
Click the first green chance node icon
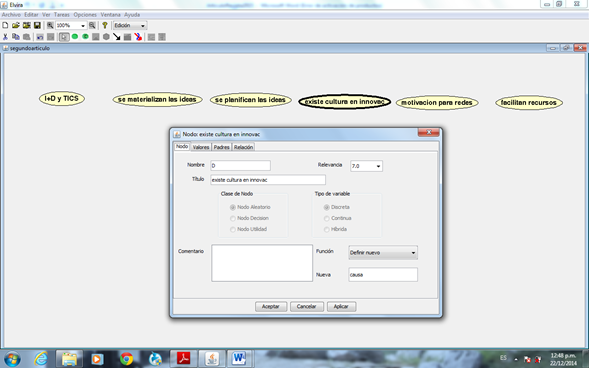tap(75, 36)
